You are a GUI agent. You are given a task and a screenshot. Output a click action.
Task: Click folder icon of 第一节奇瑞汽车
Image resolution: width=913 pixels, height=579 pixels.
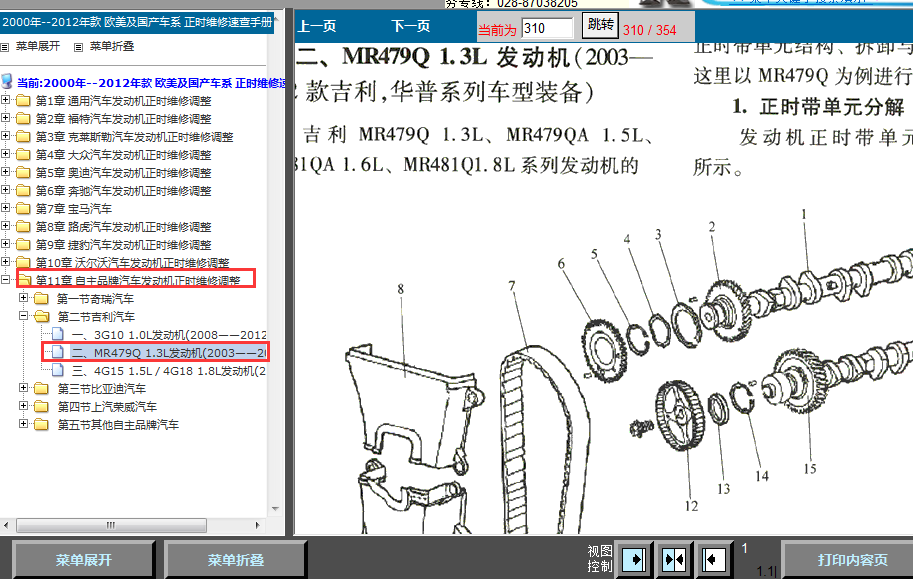41,299
